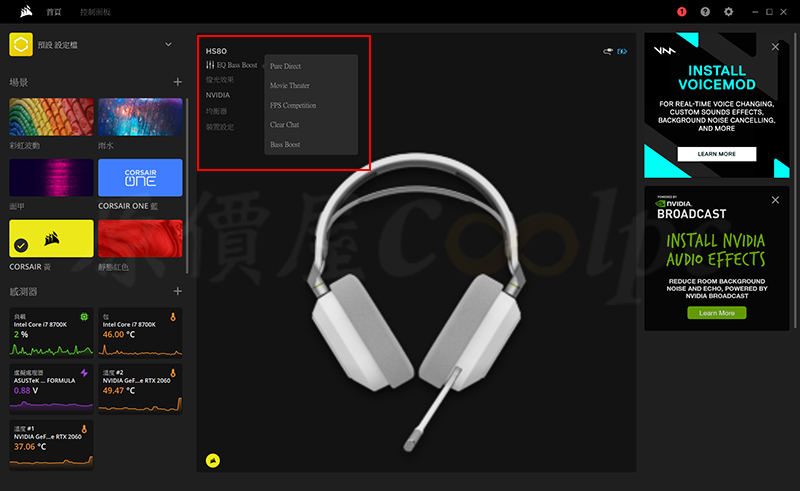Open ASUSTeK FORMULA voltage sensor card
Image resolution: width=800 pixels, height=491 pixels.
52,388
